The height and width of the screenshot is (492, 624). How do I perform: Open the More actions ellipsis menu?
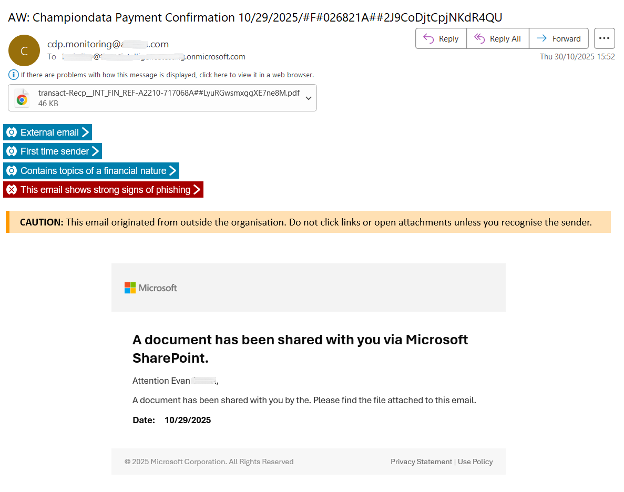603,39
